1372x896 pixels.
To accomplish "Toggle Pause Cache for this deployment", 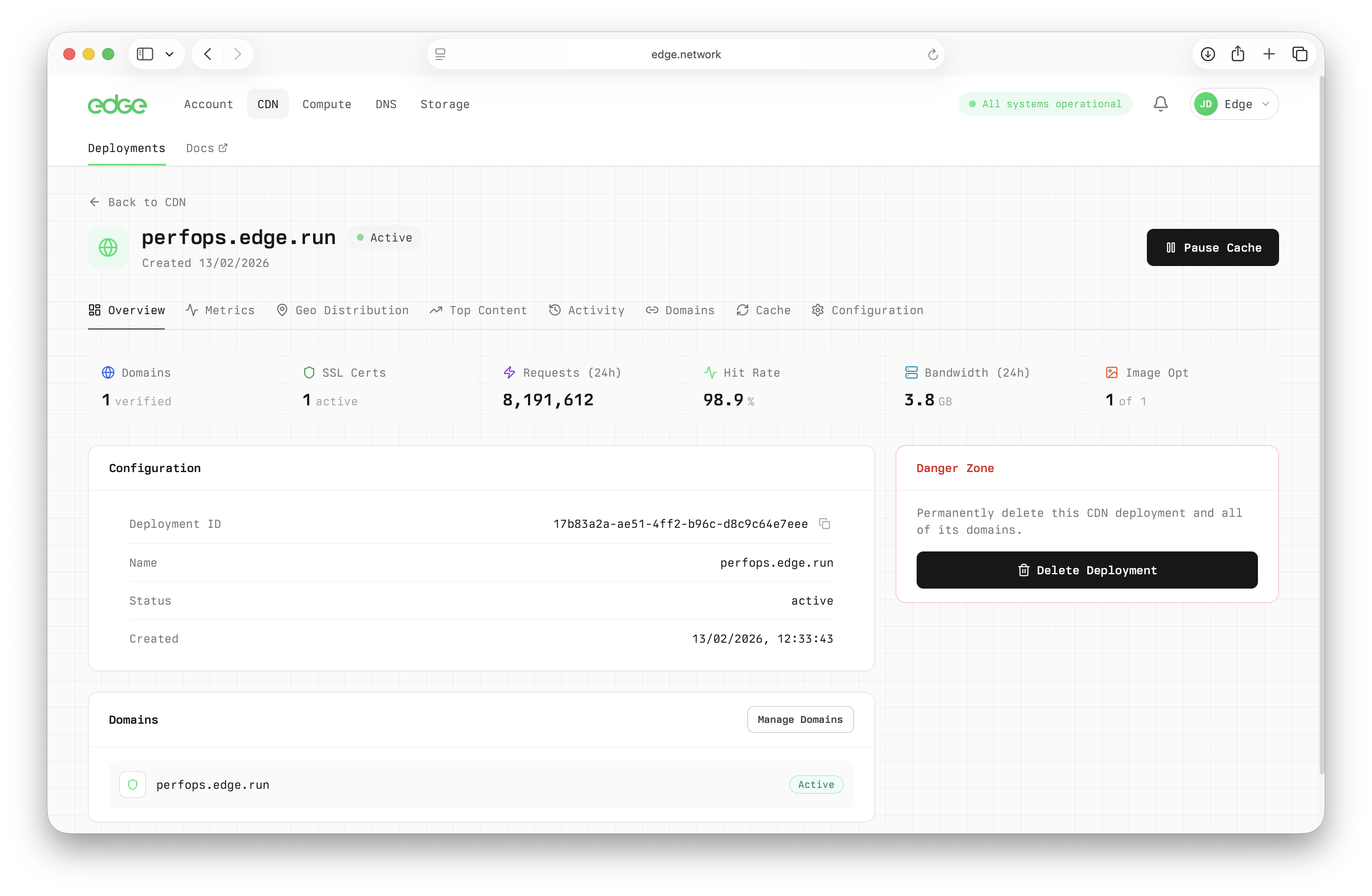I will click(x=1212, y=247).
